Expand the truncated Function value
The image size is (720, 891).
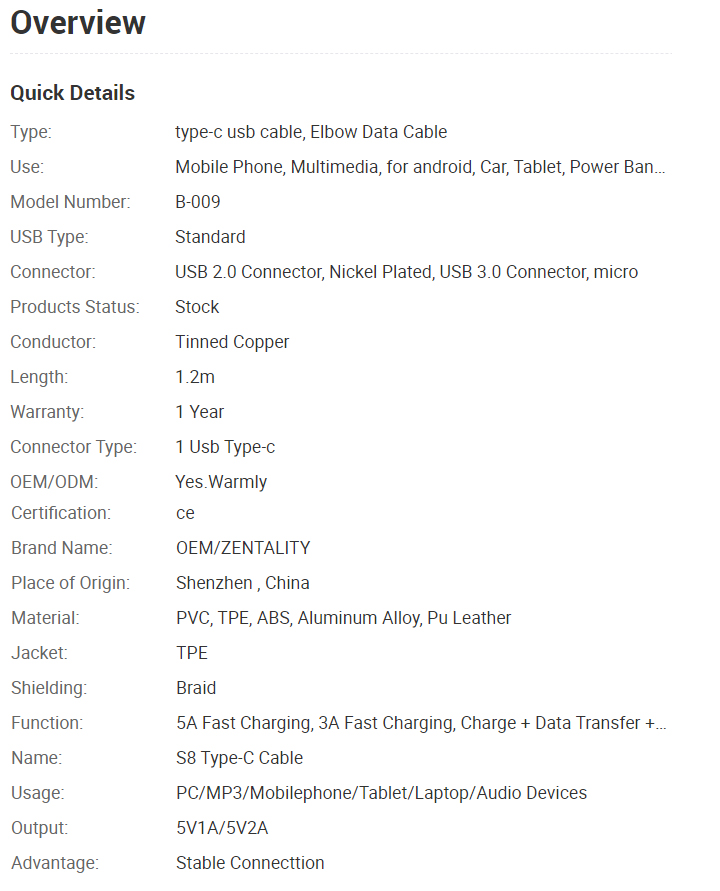(421, 723)
